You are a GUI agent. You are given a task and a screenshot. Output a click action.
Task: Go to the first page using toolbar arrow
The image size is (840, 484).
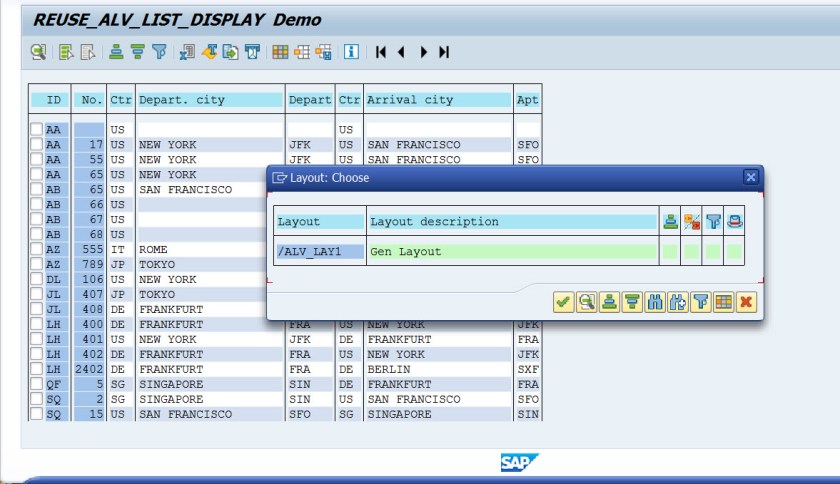381,52
